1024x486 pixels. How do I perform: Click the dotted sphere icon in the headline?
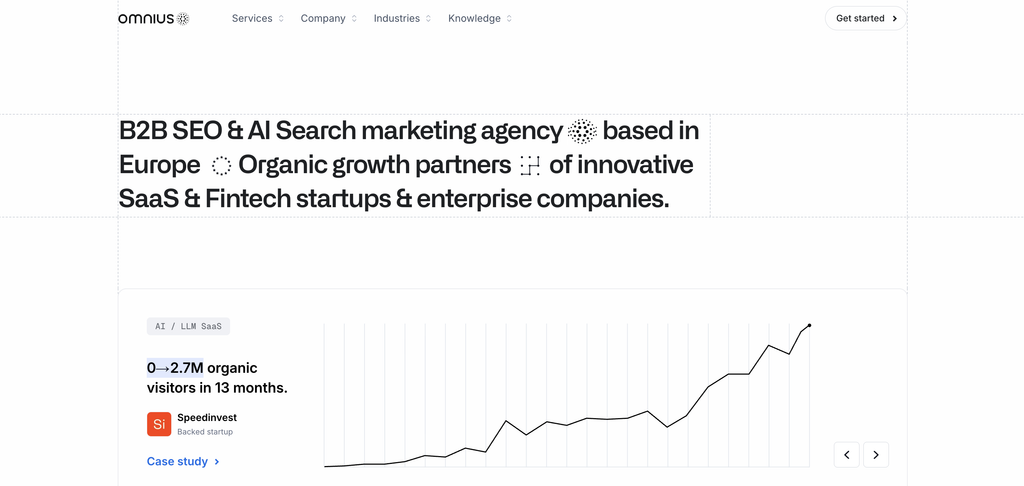[x=583, y=131]
